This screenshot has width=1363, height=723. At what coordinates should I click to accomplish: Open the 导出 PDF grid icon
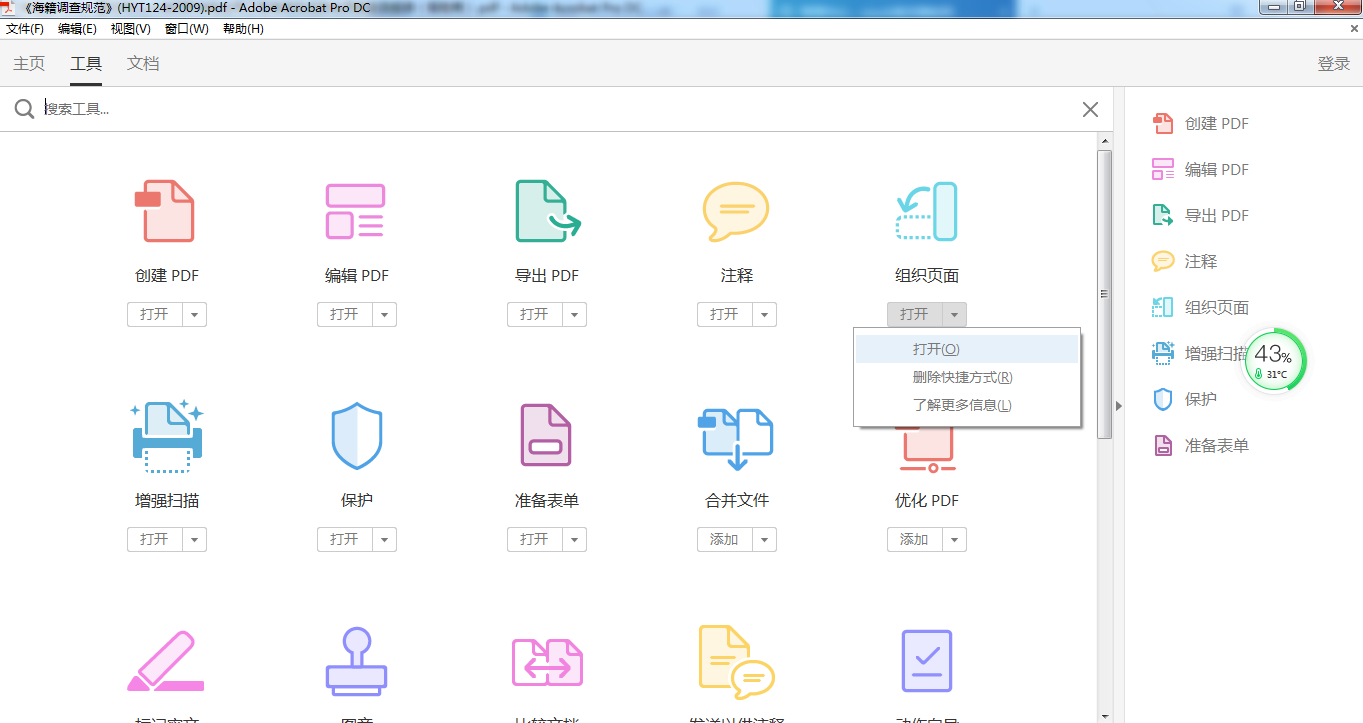pos(547,211)
